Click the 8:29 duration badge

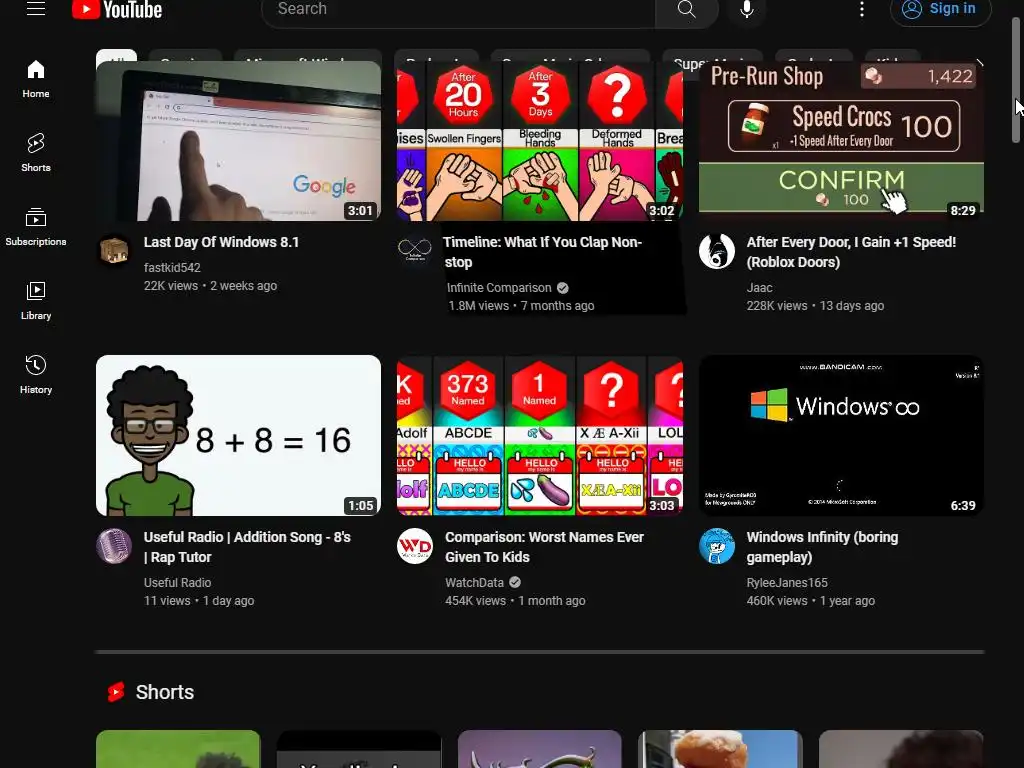coord(963,210)
